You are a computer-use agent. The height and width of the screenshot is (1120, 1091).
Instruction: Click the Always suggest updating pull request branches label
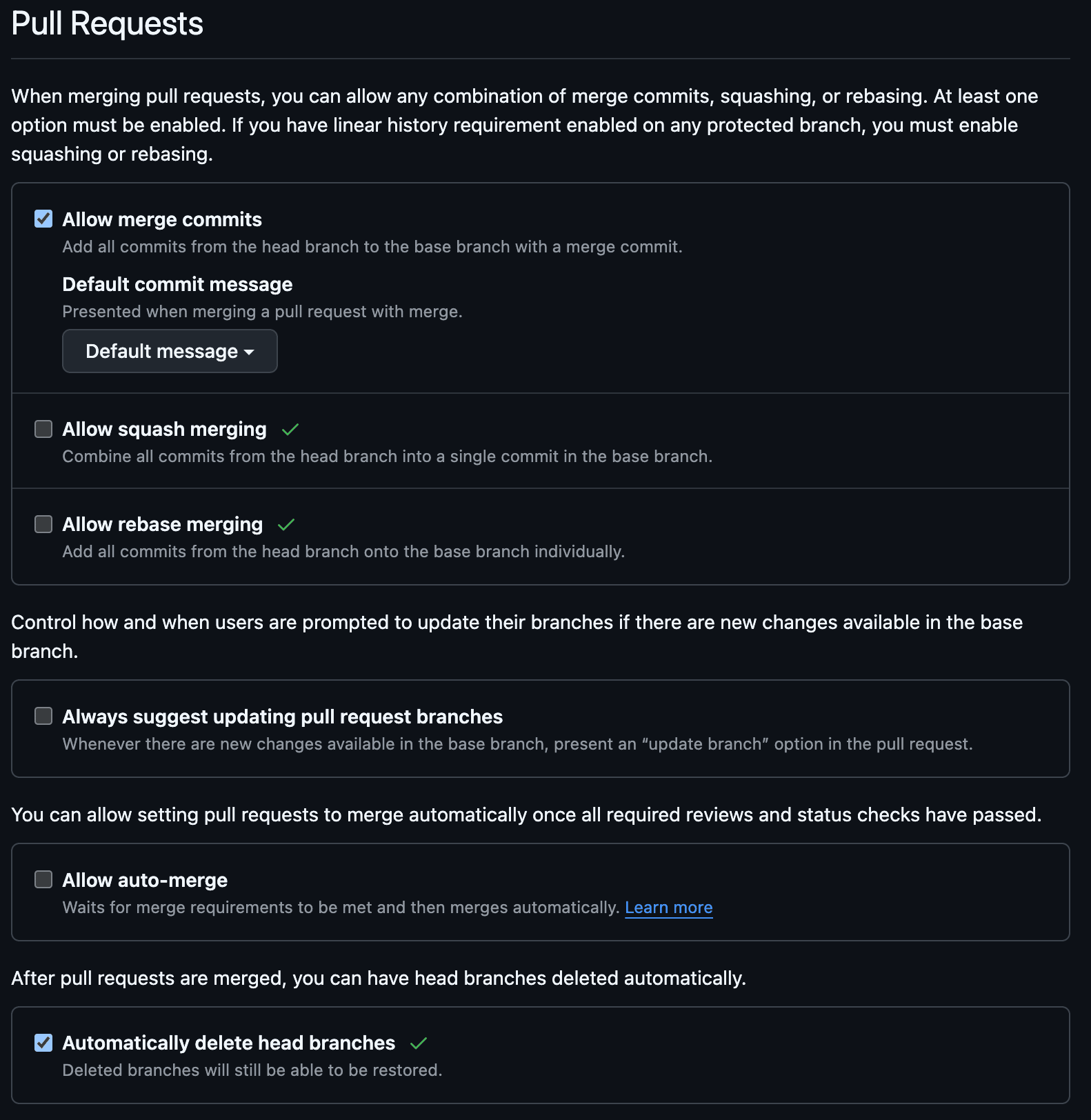click(x=282, y=717)
